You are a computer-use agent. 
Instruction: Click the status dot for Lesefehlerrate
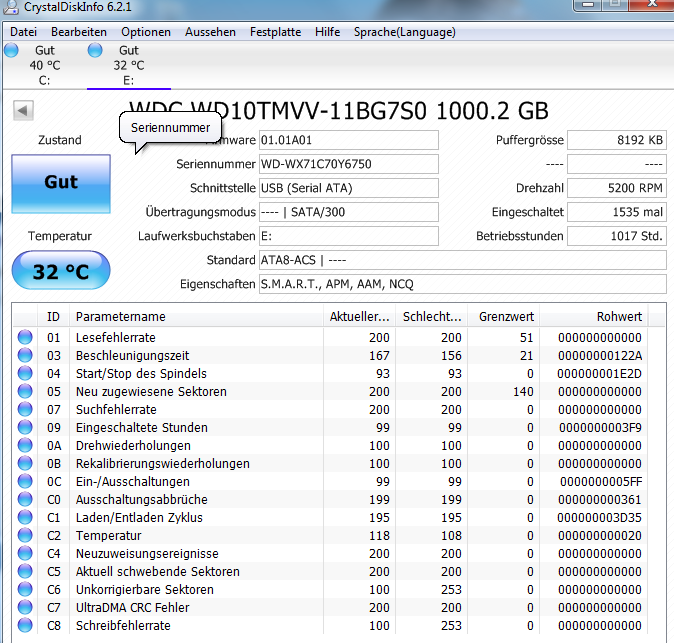tap(25, 337)
